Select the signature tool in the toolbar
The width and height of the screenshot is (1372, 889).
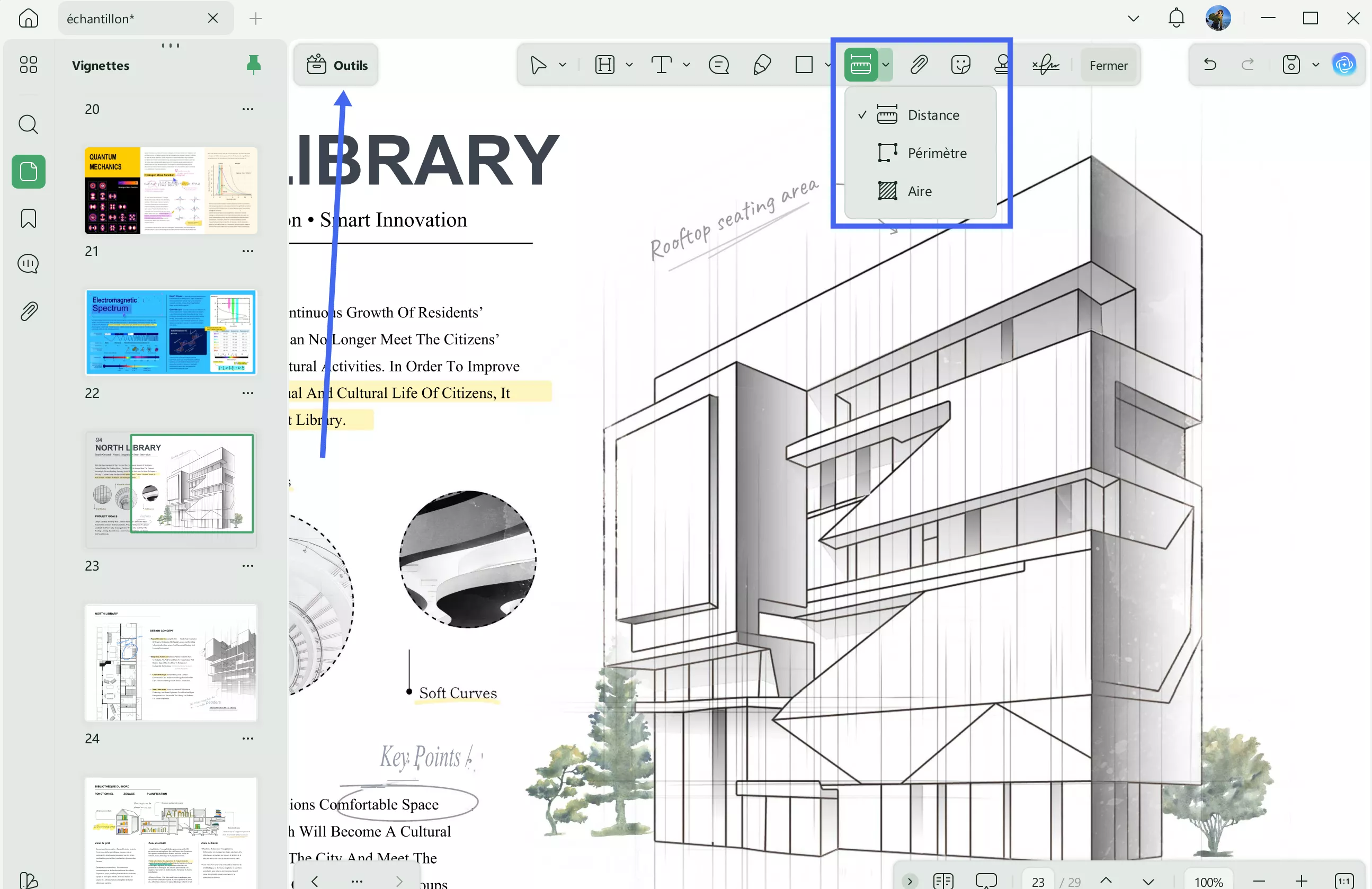click(1045, 65)
